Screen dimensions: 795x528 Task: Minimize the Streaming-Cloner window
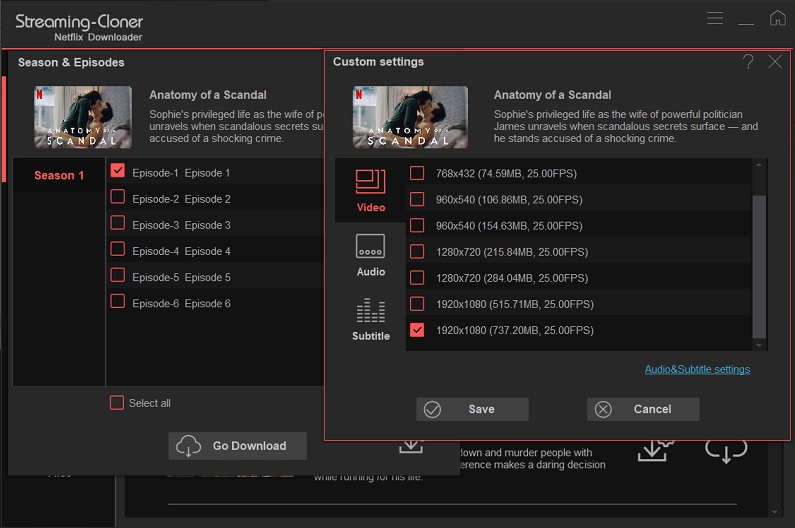[746, 23]
